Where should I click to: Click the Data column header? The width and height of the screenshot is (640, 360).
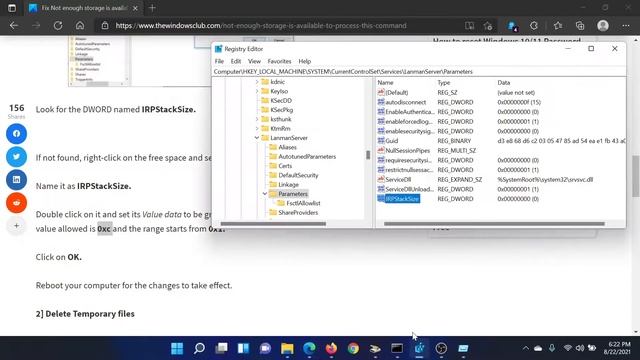pos(504,82)
